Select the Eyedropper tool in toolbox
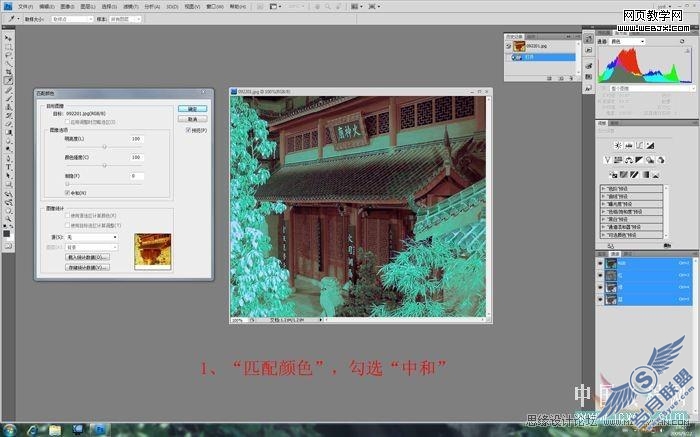700x437 pixels. pyautogui.click(x=8, y=81)
